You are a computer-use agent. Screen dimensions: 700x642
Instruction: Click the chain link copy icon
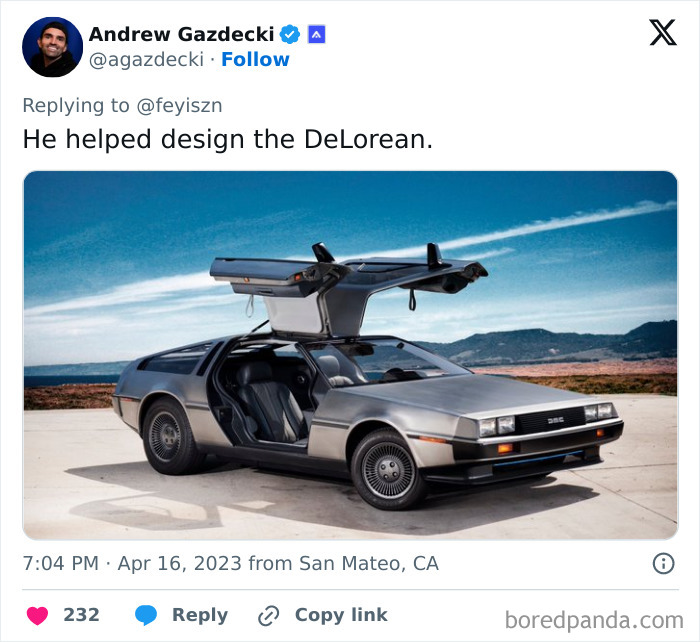tap(269, 616)
